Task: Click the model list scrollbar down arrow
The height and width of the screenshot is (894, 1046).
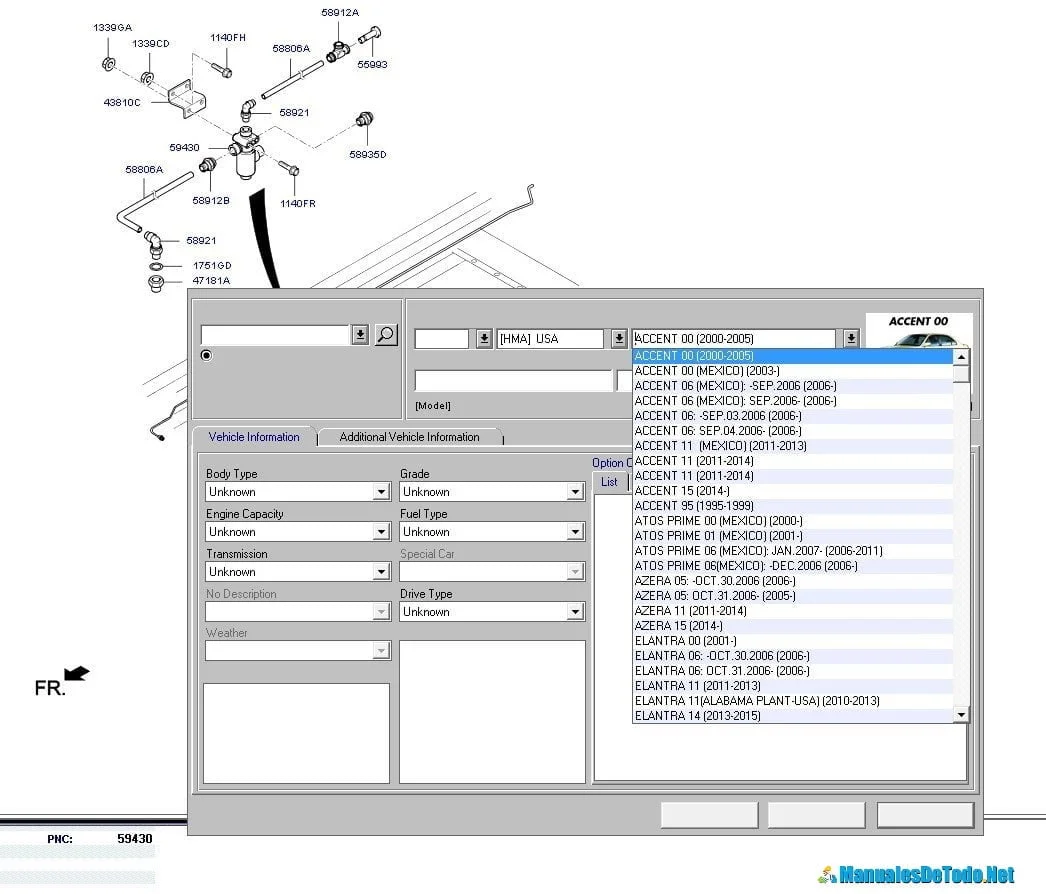Action: click(x=961, y=715)
